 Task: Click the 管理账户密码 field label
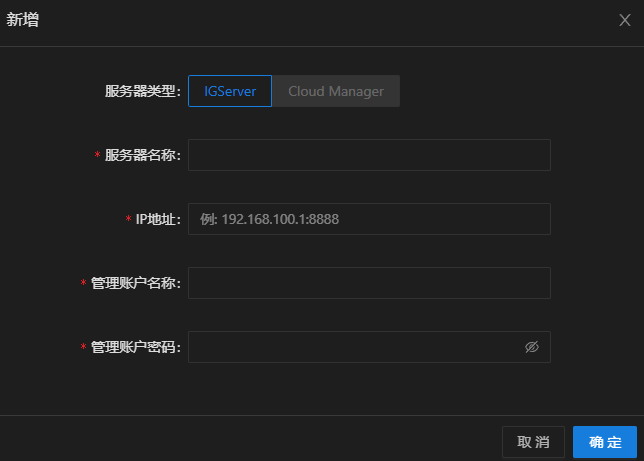click(x=135, y=348)
